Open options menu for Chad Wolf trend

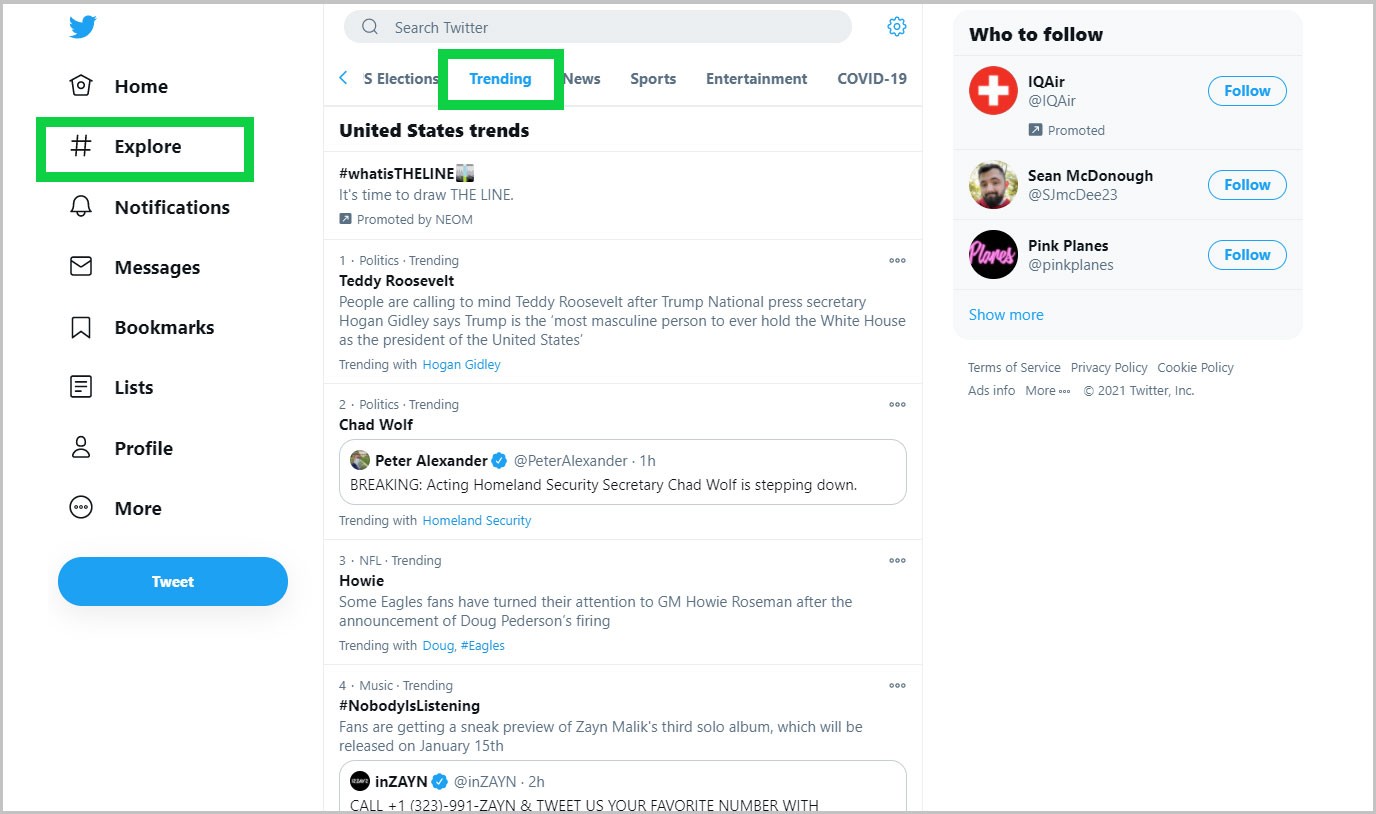pos(897,405)
